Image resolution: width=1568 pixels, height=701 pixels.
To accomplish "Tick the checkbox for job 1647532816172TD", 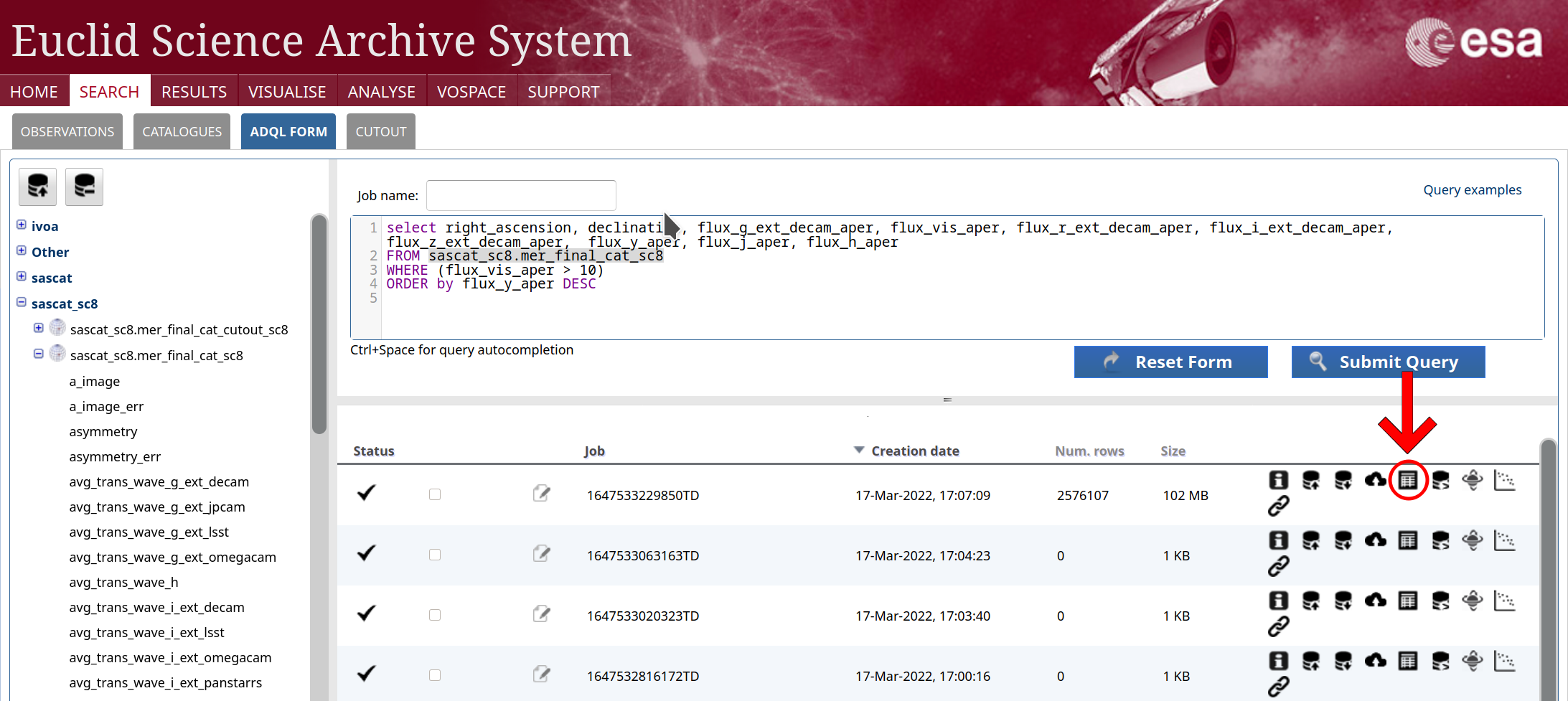I will pyautogui.click(x=435, y=675).
